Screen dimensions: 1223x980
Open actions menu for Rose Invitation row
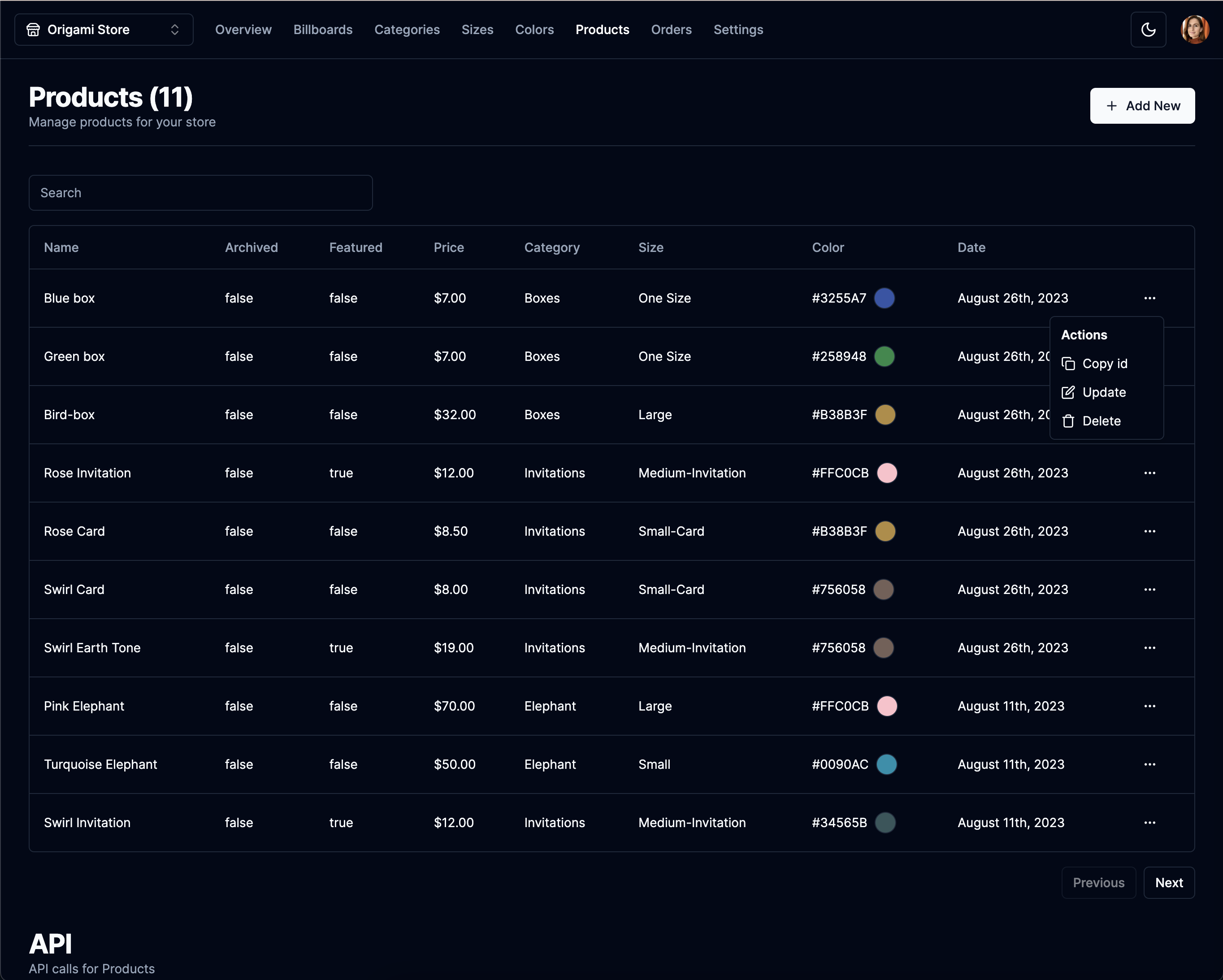pyautogui.click(x=1149, y=473)
